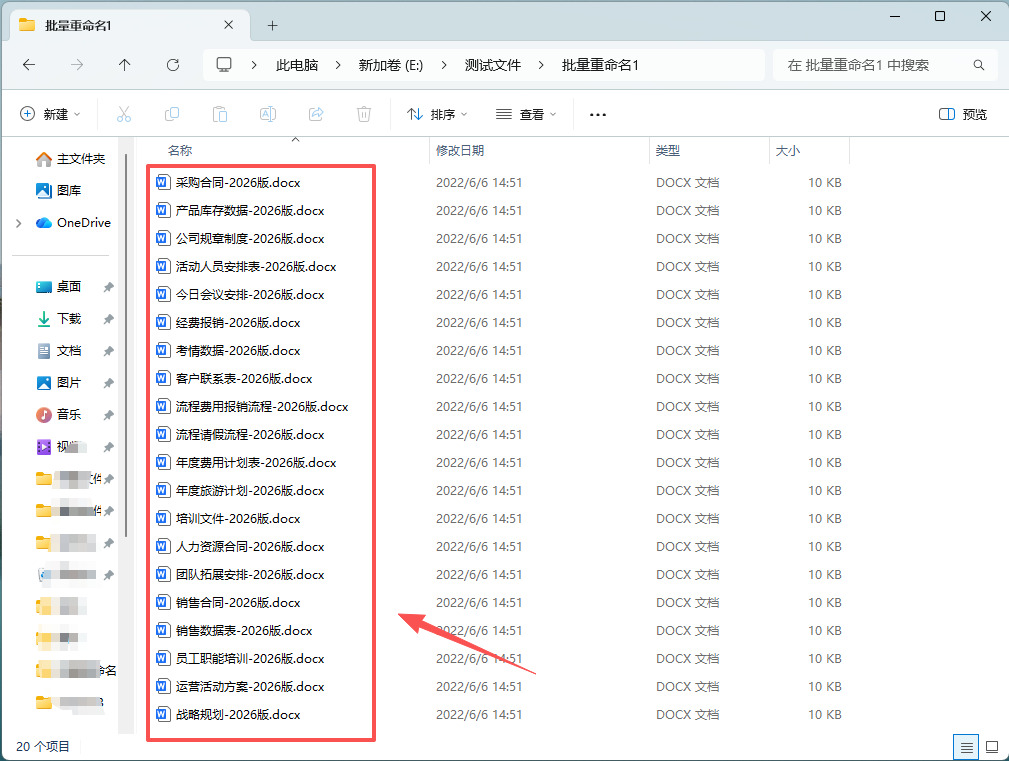The image size is (1009, 761).
Task: Select file 产品库存数据-2026版.docx
Action: pos(250,210)
